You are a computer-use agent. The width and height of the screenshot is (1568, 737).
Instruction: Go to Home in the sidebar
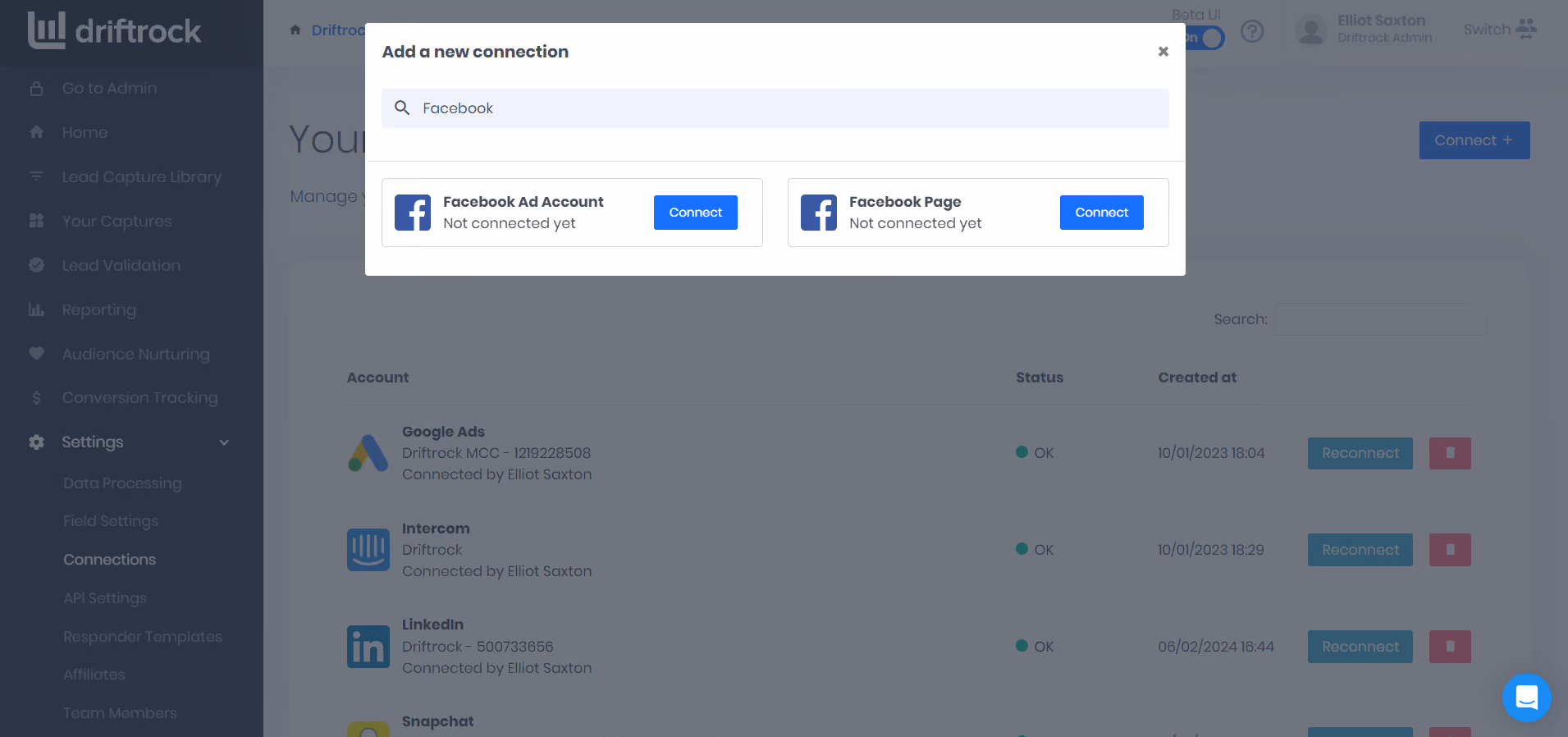(x=85, y=133)
